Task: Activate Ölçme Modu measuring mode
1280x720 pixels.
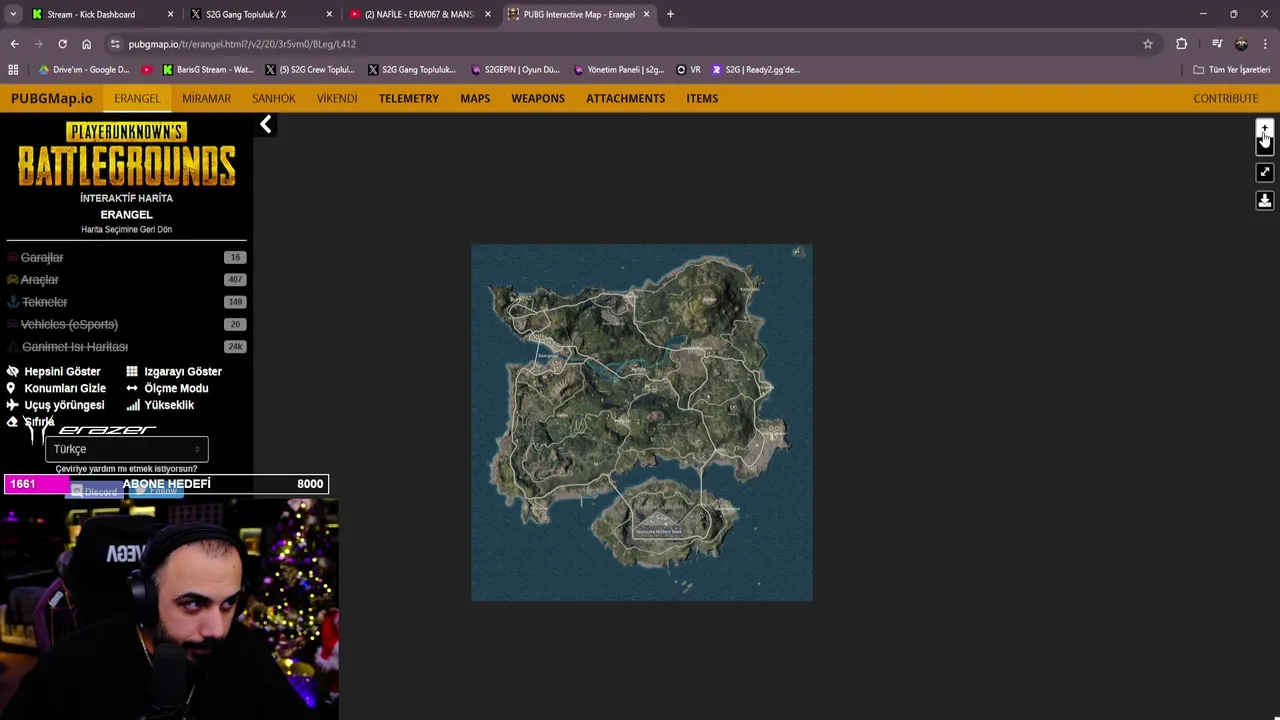Action: [167, 388]
